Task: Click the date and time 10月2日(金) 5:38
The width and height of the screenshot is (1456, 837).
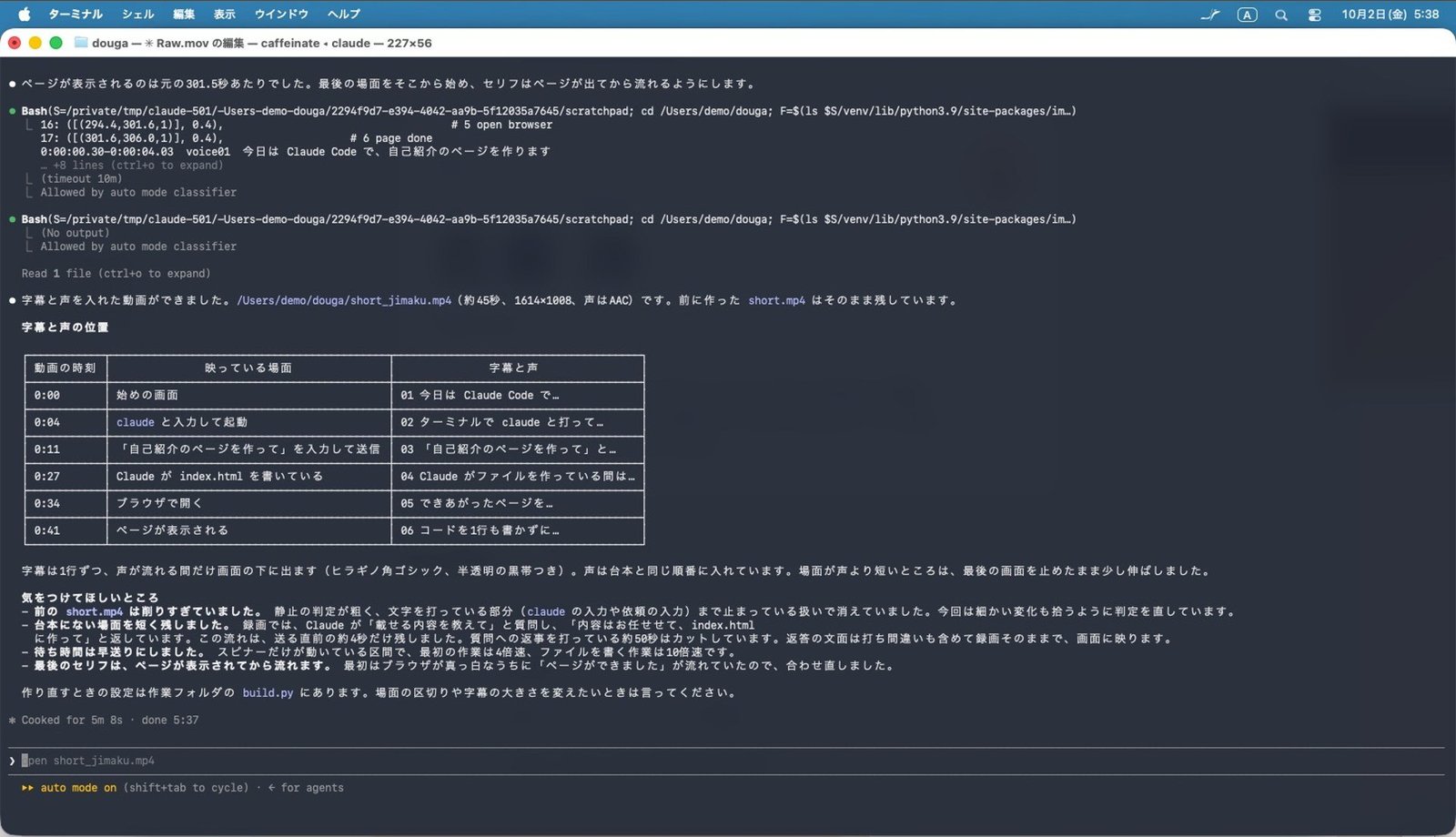Action: 1390,15
